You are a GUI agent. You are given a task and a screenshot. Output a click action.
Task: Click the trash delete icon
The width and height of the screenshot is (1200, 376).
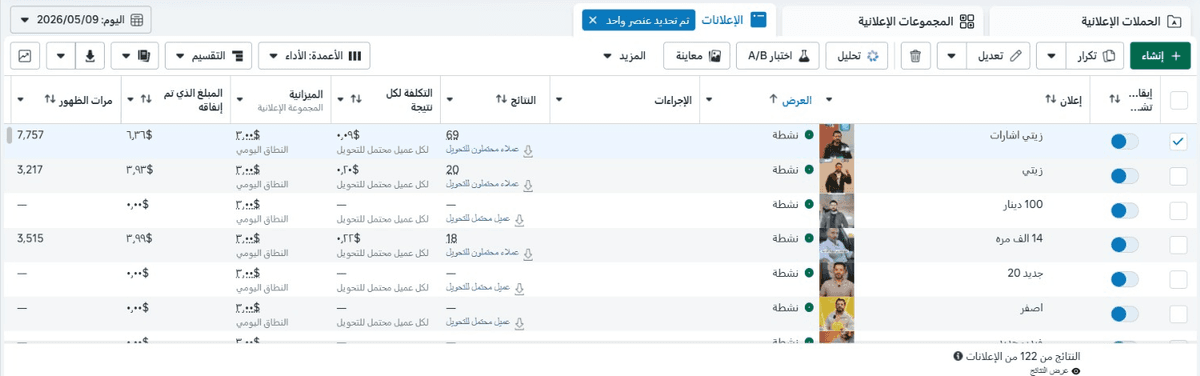tap(916, 56)
